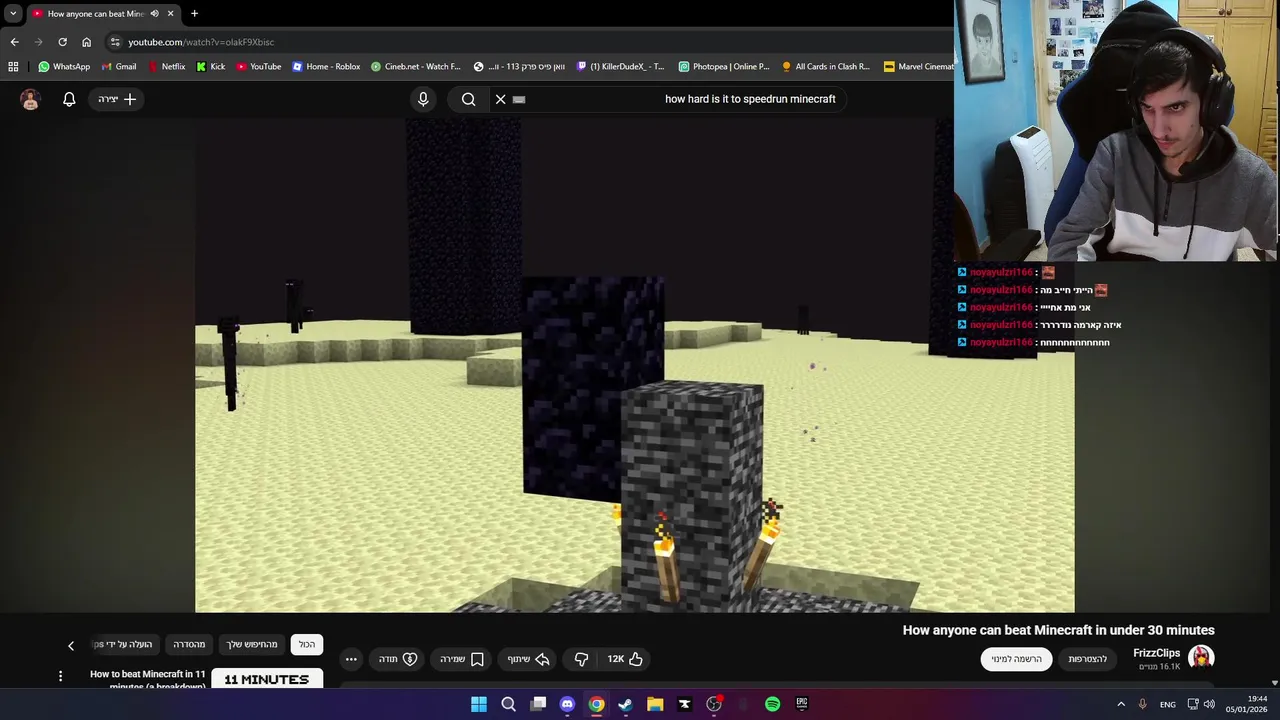This screenshot has height=720, width=1280.
Task: Select the 'מהסדרה' chip
Action: pos(189,645)
